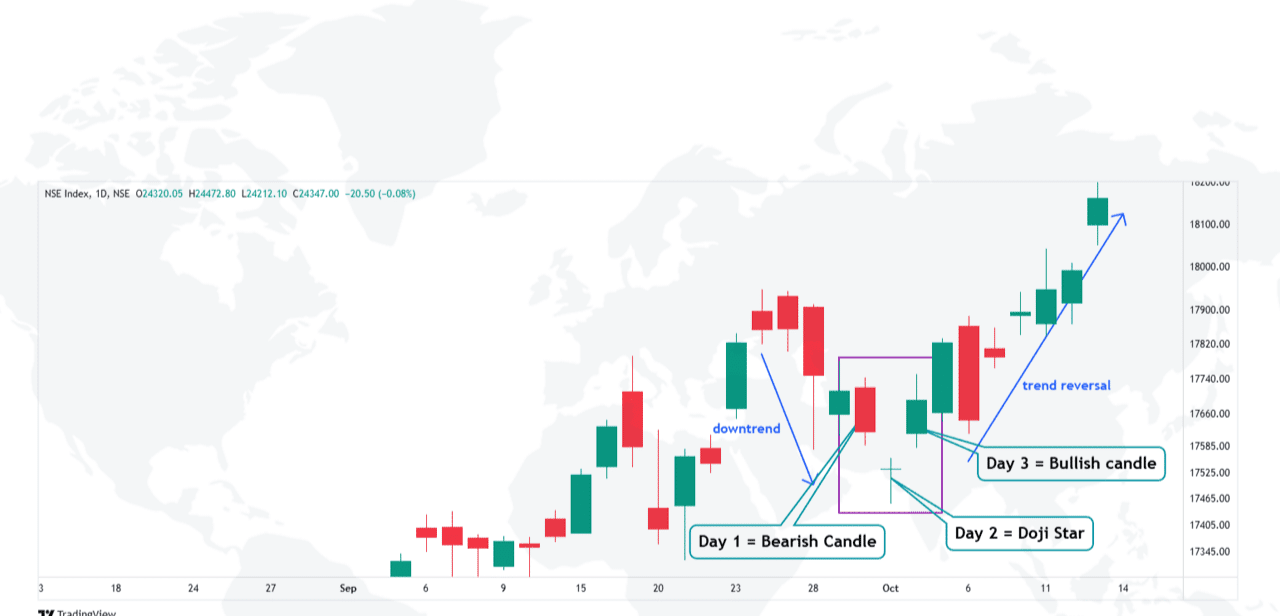Image resolution: width=1280 pixels, height=616 pixels.
Task: Click the 17345.00 price axis label
Action: 1208,552
